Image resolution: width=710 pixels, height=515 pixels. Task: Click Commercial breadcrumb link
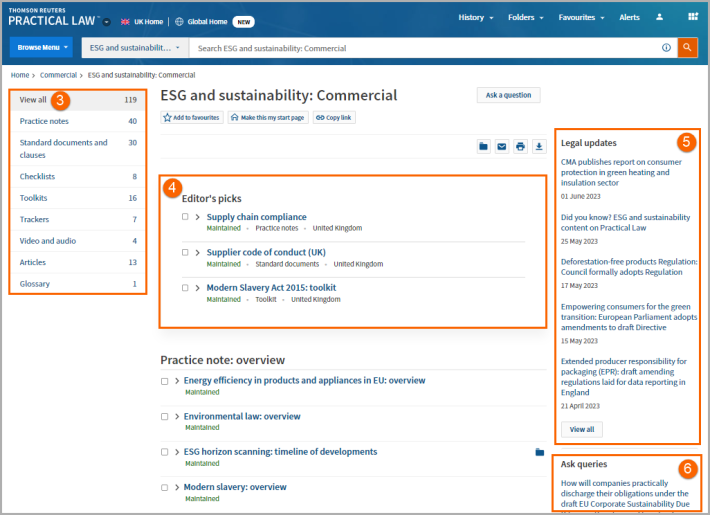58,75
